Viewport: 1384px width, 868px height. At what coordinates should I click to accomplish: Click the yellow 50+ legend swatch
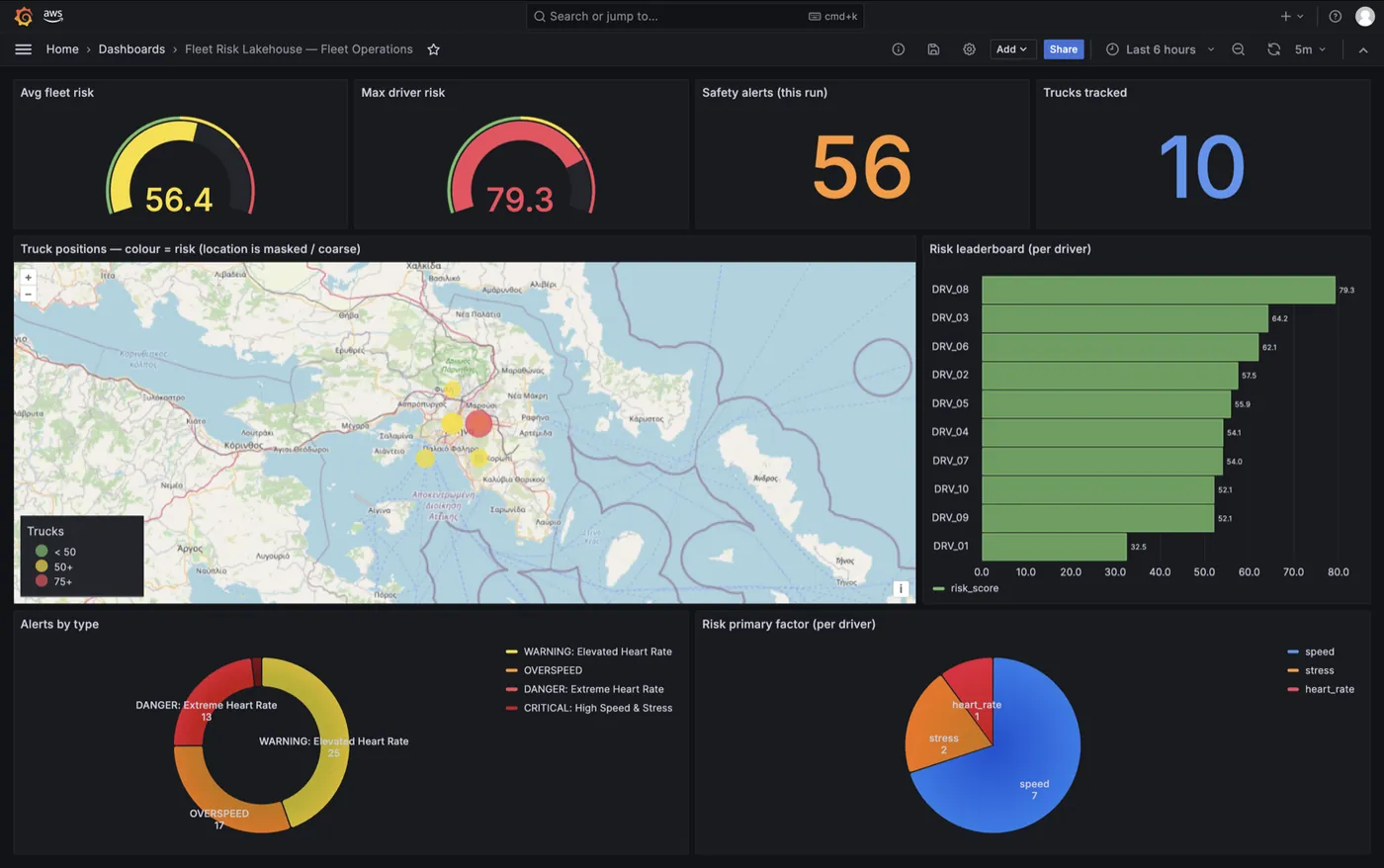[42, 566]
